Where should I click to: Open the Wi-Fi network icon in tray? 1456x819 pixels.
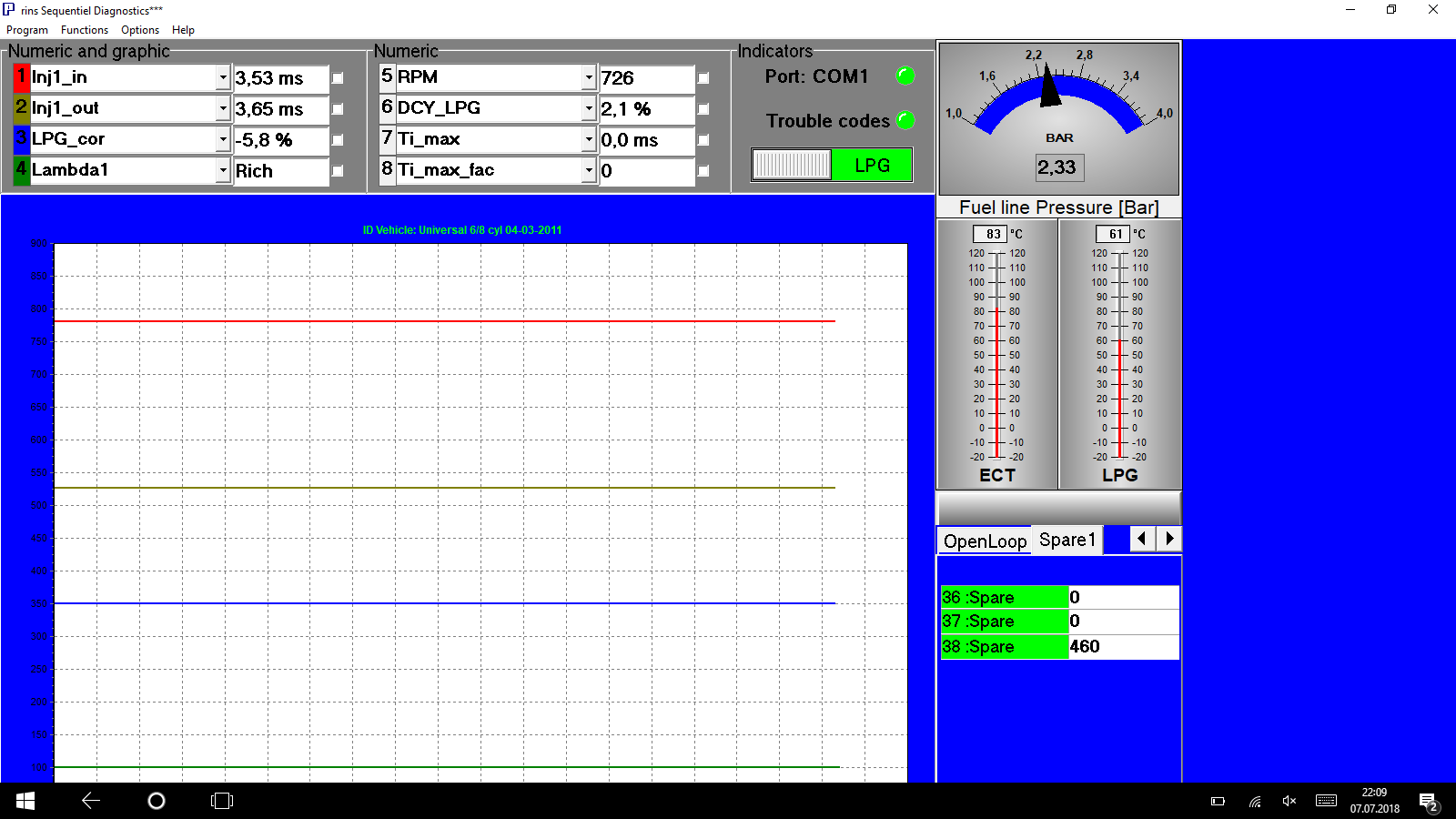(1255, 802)
